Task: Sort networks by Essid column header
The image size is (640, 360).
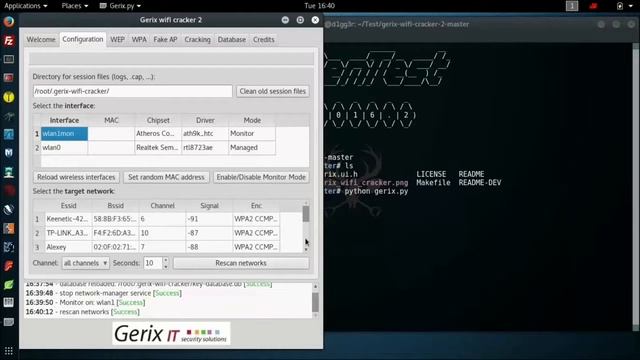Action: pos(69,206)
